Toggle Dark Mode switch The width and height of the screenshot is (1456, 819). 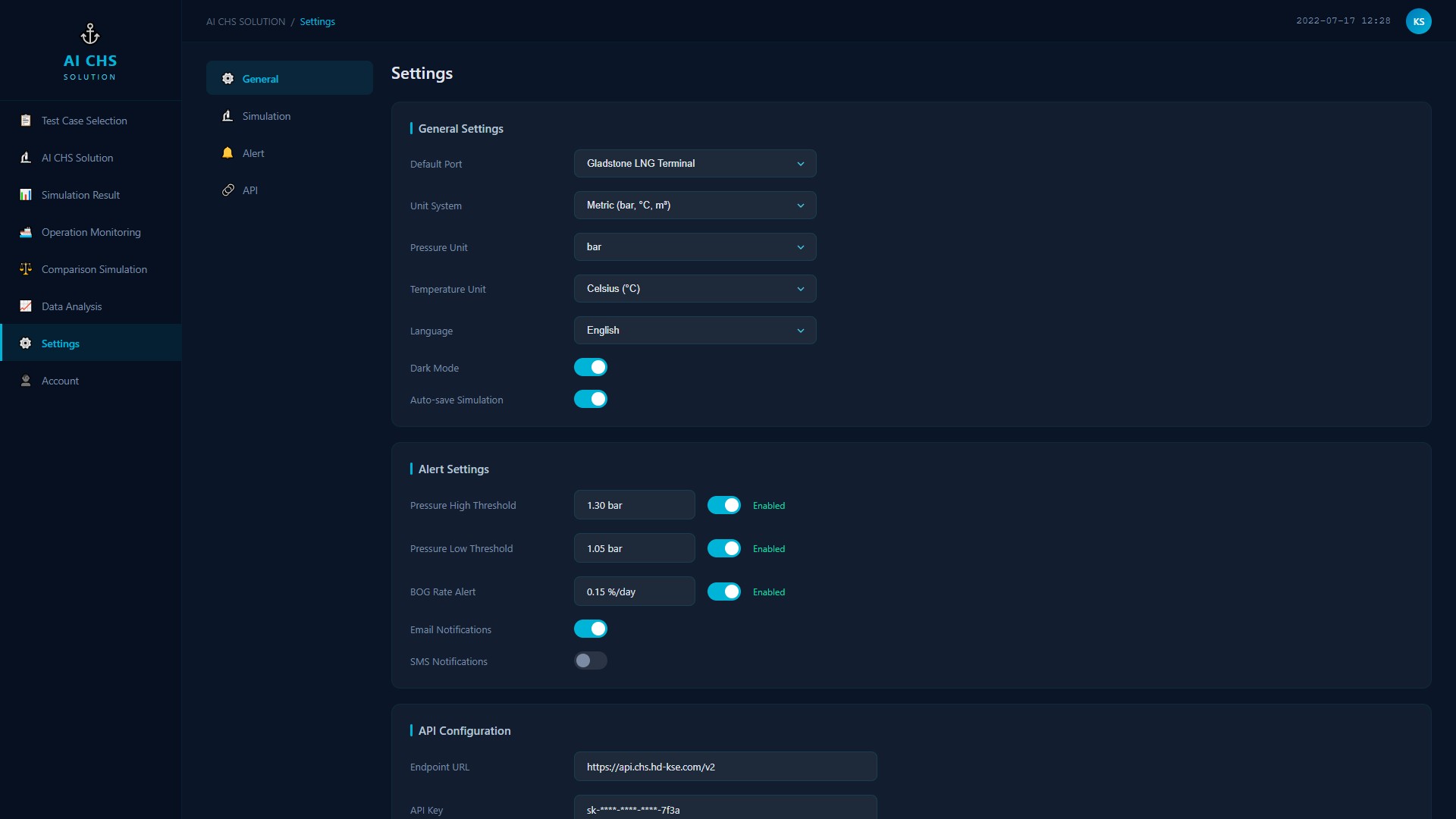pyautogui.click(x=591, y=367)
